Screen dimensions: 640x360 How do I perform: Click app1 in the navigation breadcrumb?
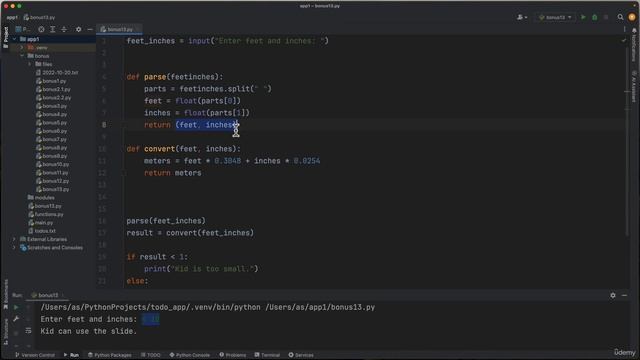tap(12, 18)
